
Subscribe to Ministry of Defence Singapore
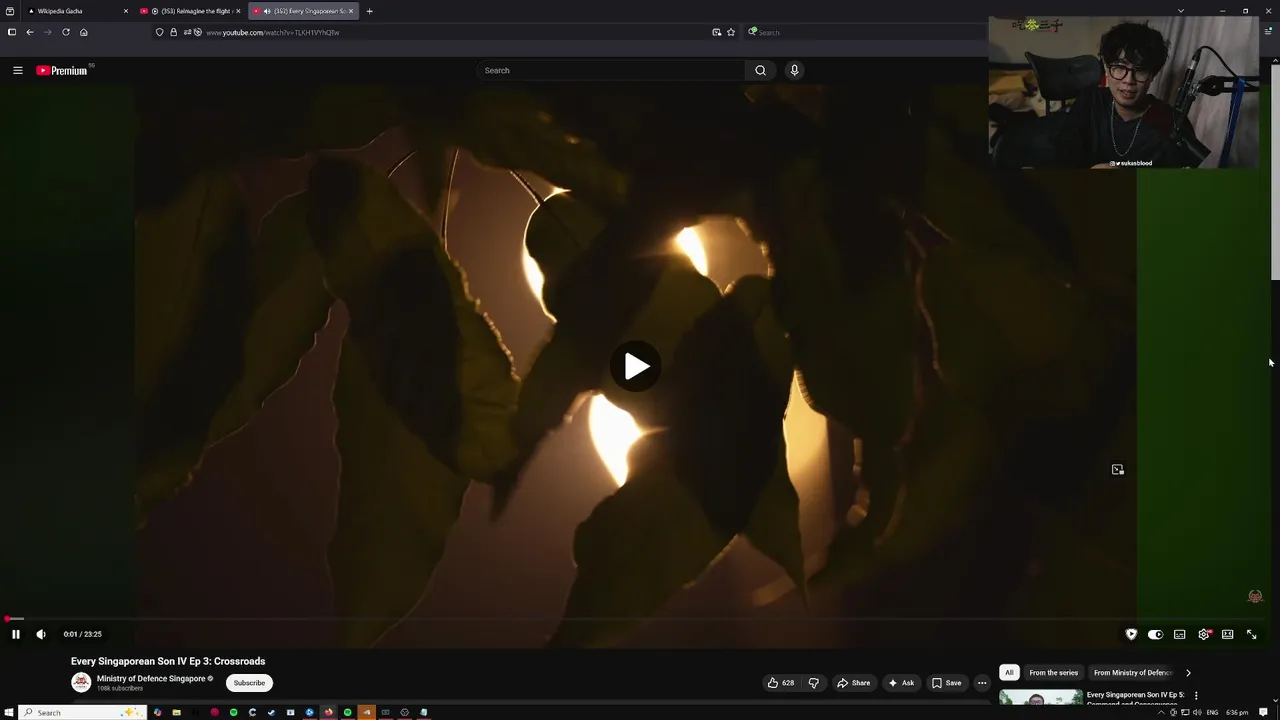click(249, 683)
